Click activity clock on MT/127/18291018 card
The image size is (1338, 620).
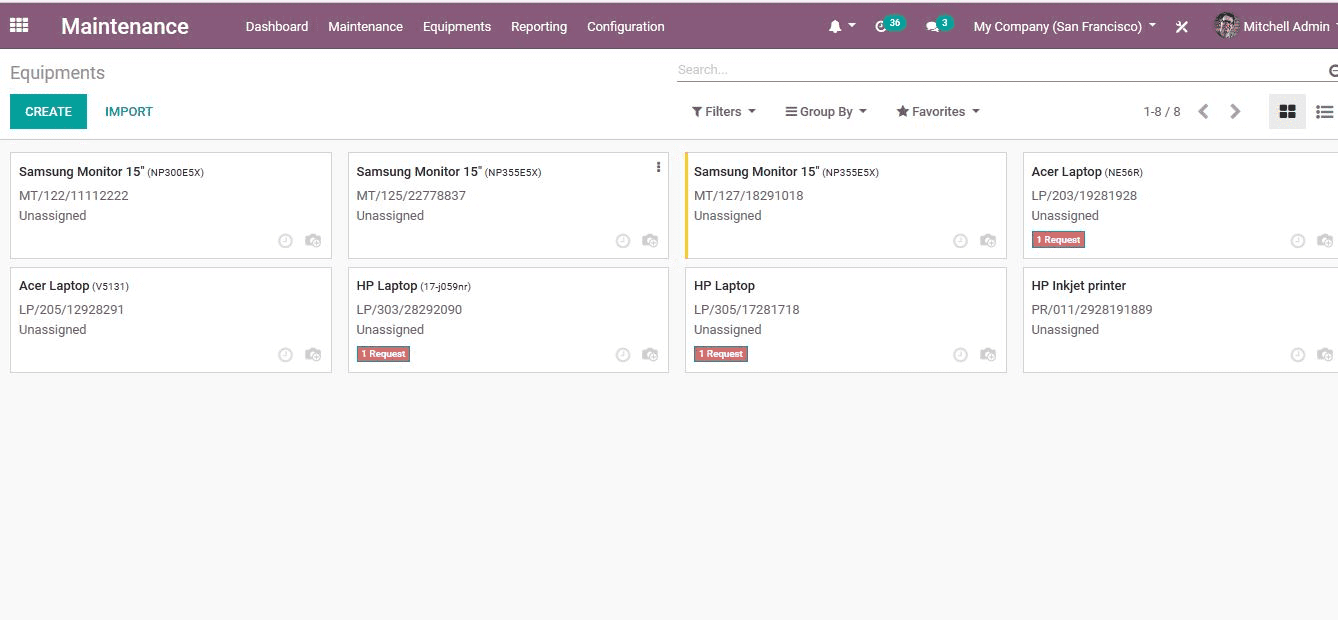tap(960, 241)
